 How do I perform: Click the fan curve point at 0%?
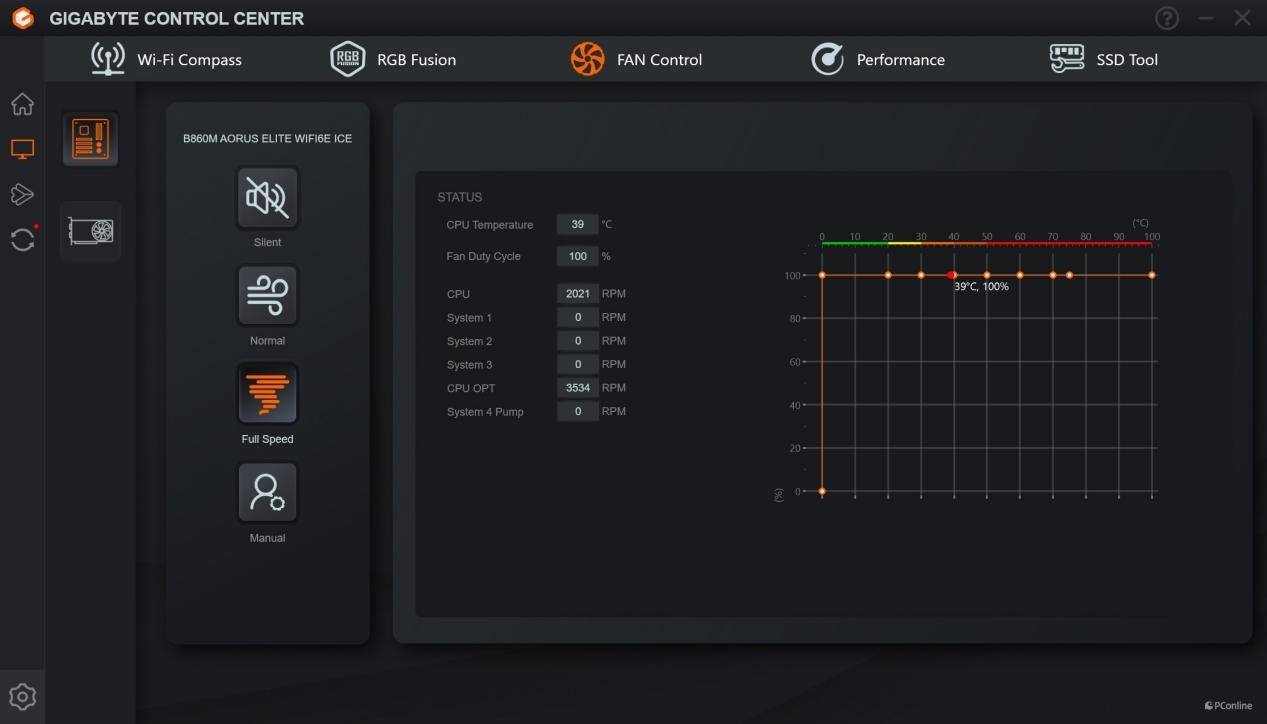pos(822,491)
